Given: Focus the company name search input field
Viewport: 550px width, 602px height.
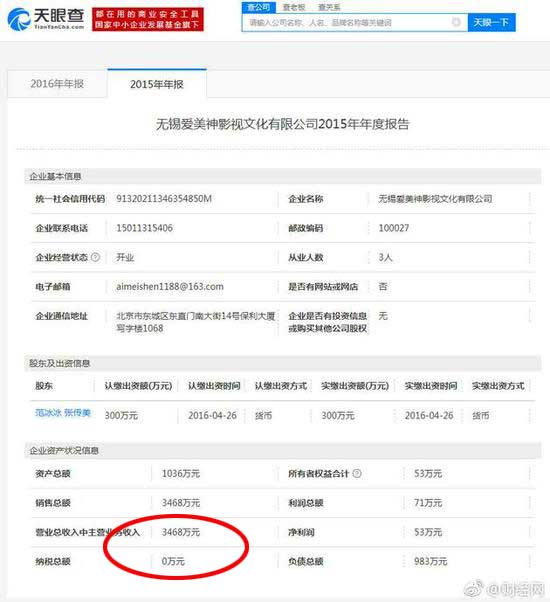Looking at the screenshot, I should [355, 23].
